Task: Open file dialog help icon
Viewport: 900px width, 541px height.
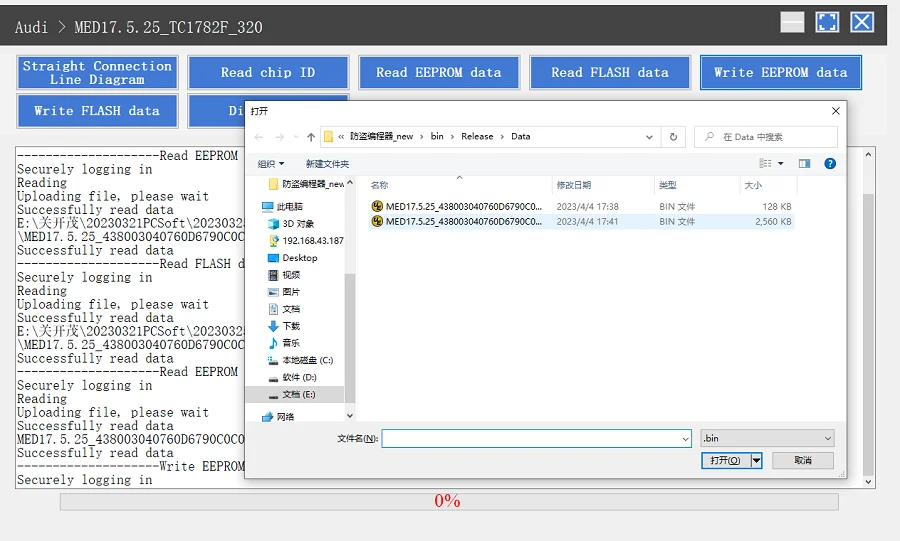Action: point(830,164)
